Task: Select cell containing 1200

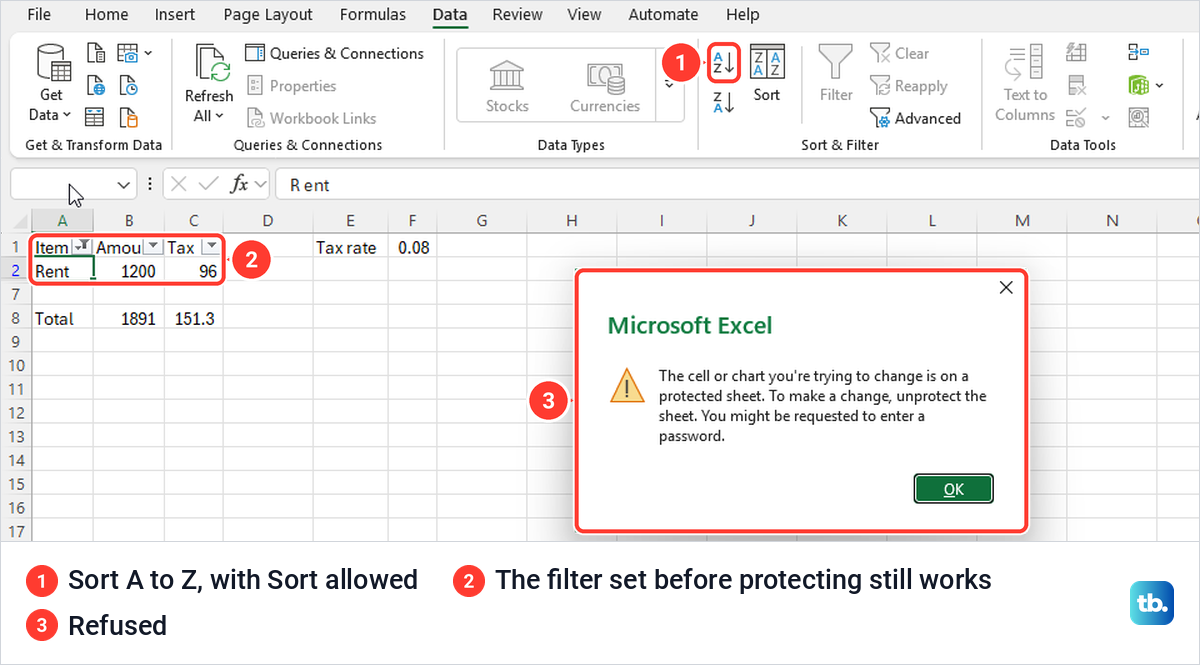Action: pyautogui.click(x=129, y=271)
